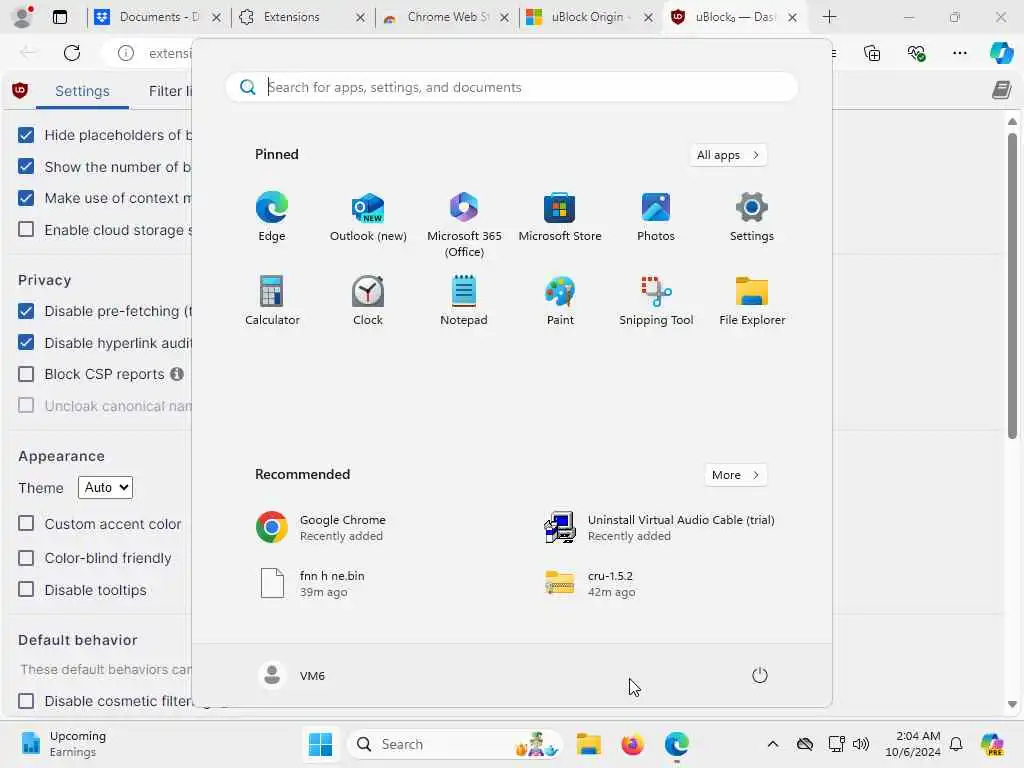Click the Windows Start button on taskbar

tap(320, 744)
